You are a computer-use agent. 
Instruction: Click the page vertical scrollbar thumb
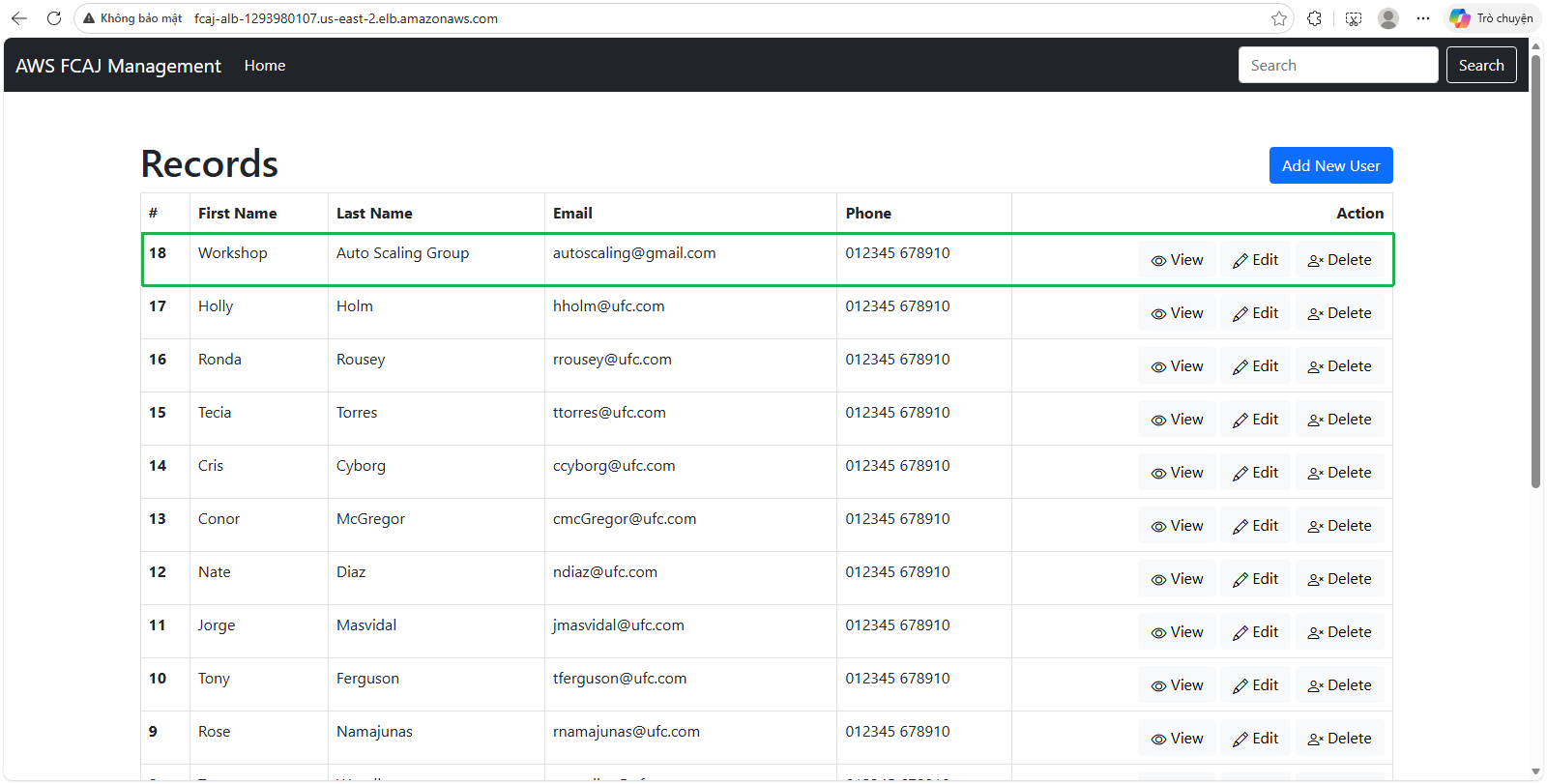1535,271
